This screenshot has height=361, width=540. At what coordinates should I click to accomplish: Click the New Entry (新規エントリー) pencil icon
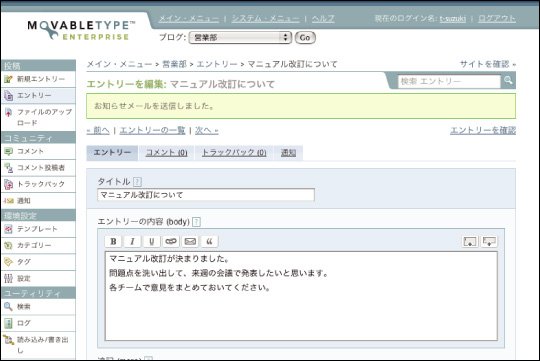click(x=8, y=79)
